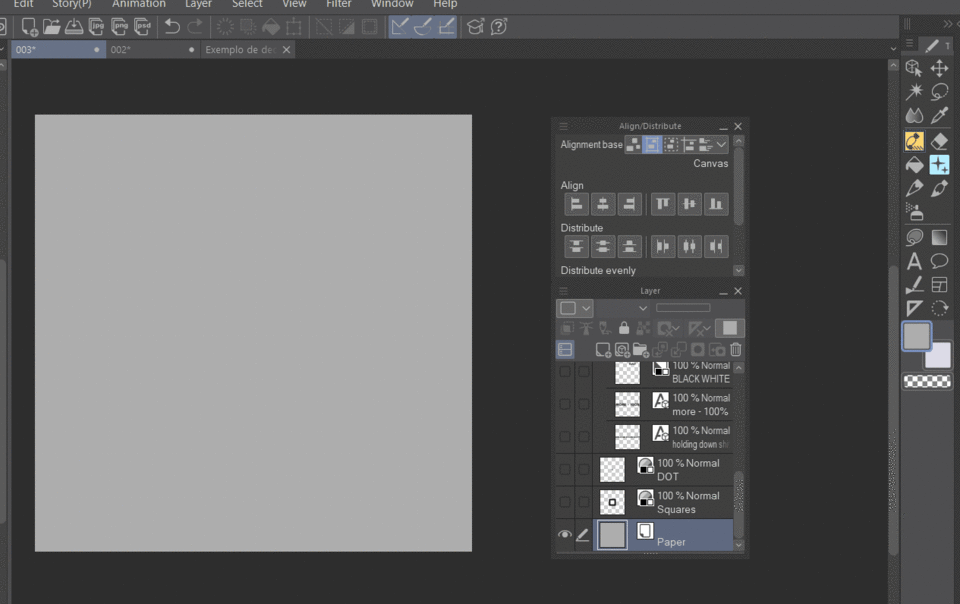Open the Filter menu

click(338, 5)
